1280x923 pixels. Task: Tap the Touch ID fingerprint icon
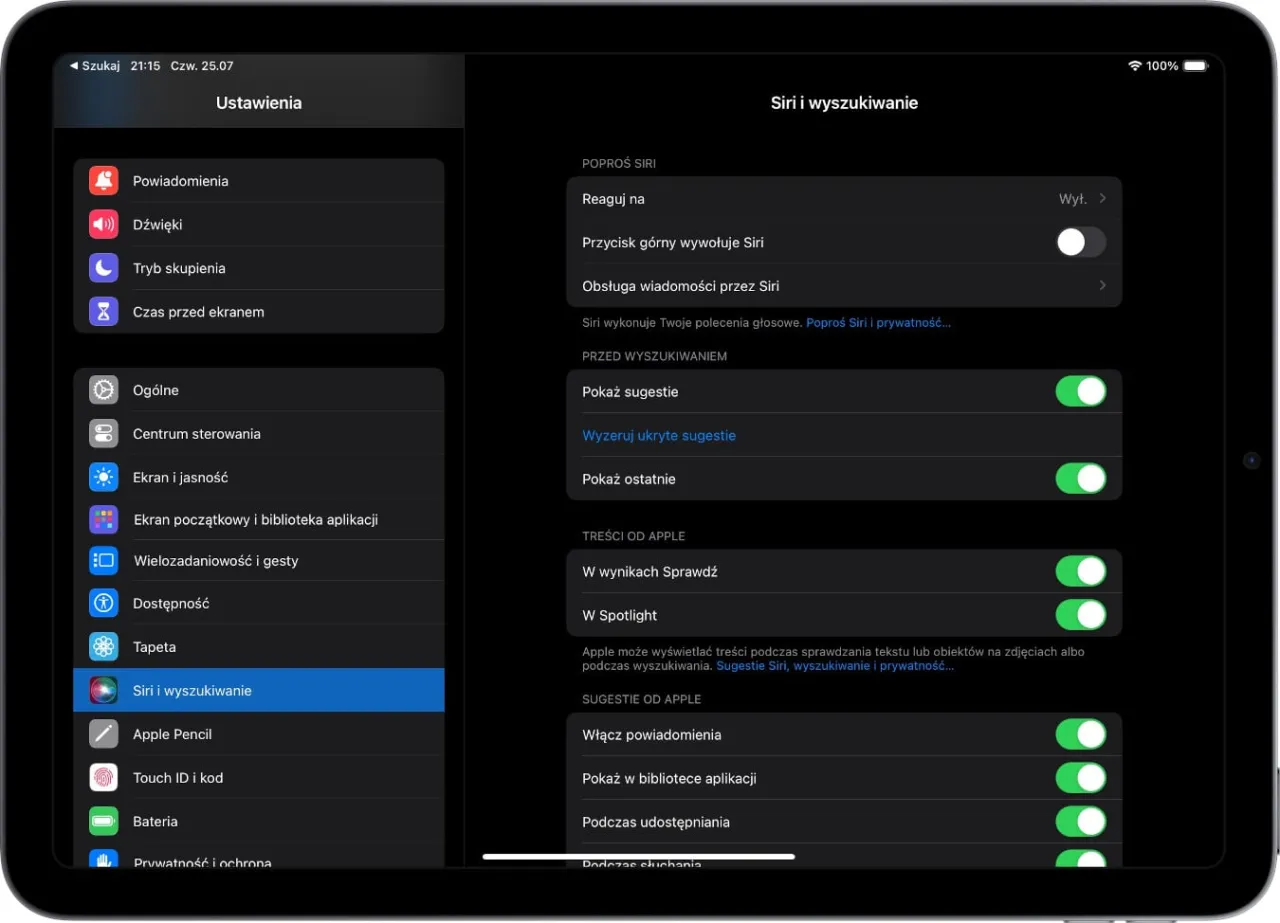[x=104, y=777]
